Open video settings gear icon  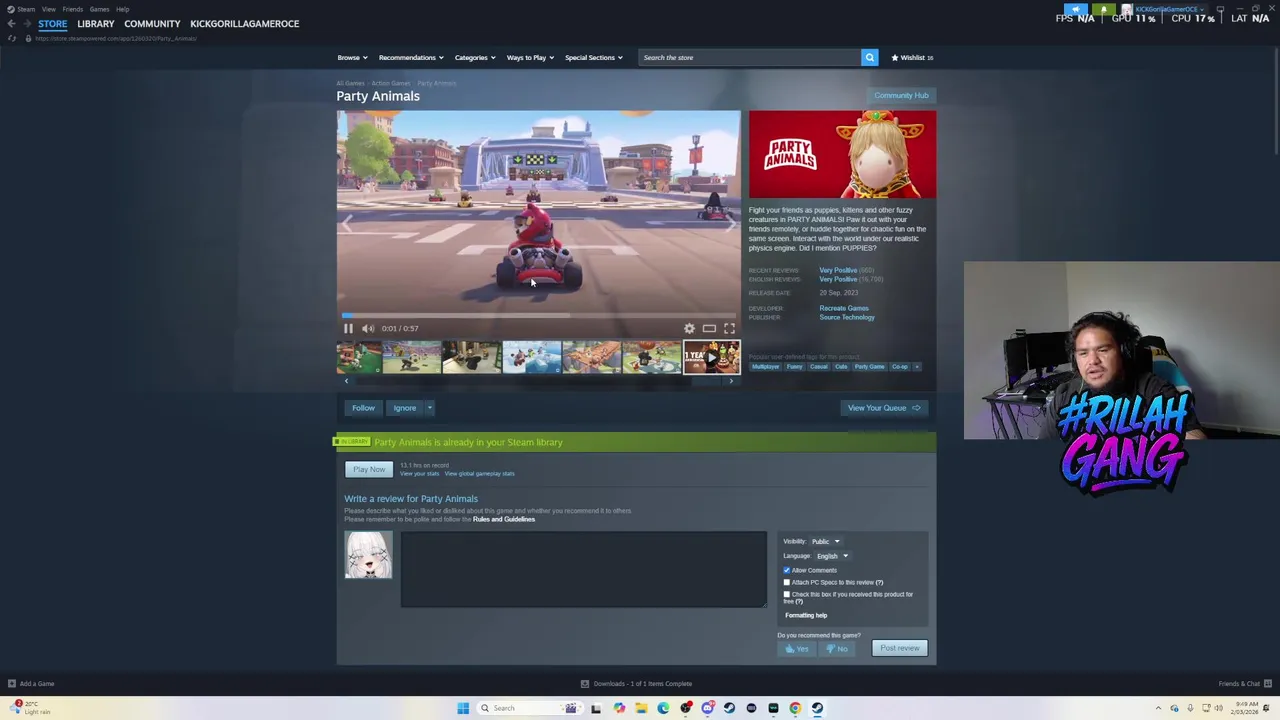point(689,328)
